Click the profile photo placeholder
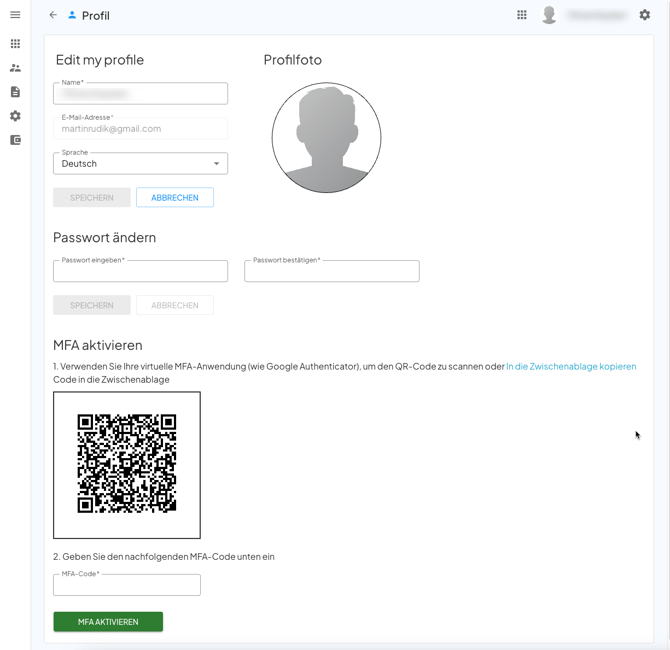The image size is (670, 650). click(x=326, y=138)
